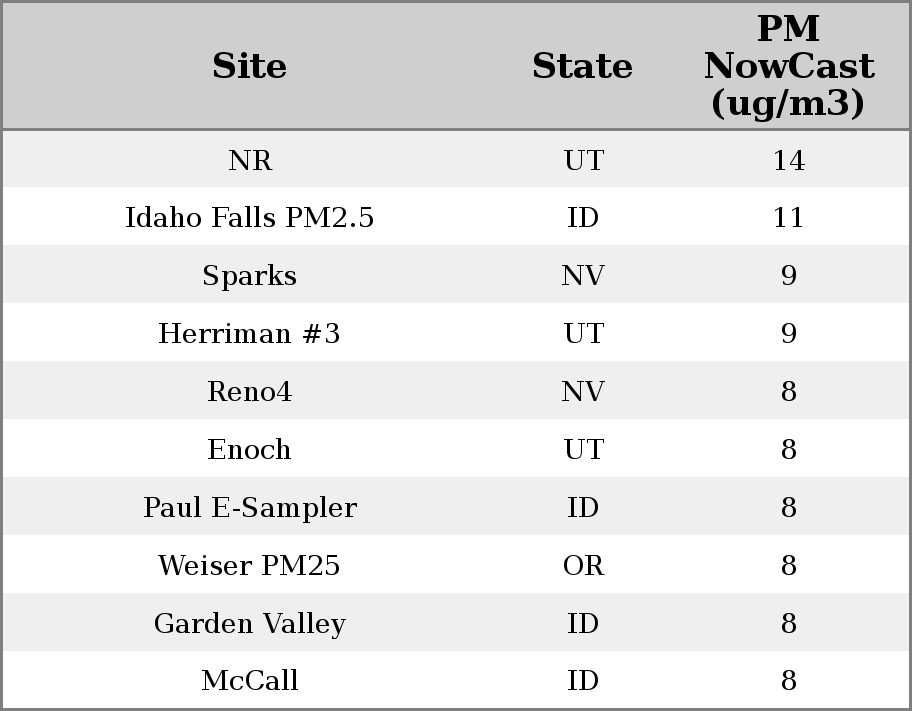The width and height of the screenshot is (912, 711).
Task: Select the Reno4 site cell
Action: [249, 392]
